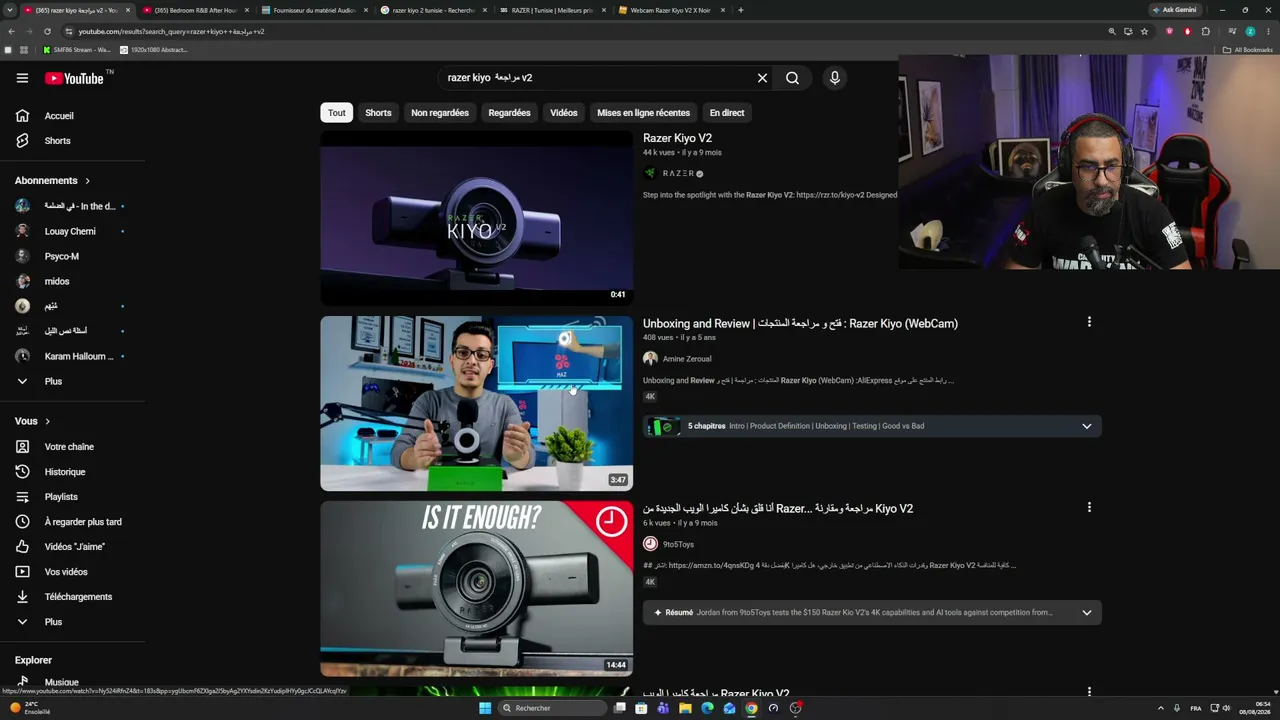
Task: Play the Unboxing and Review thumbnail
Action: point(476,403)
